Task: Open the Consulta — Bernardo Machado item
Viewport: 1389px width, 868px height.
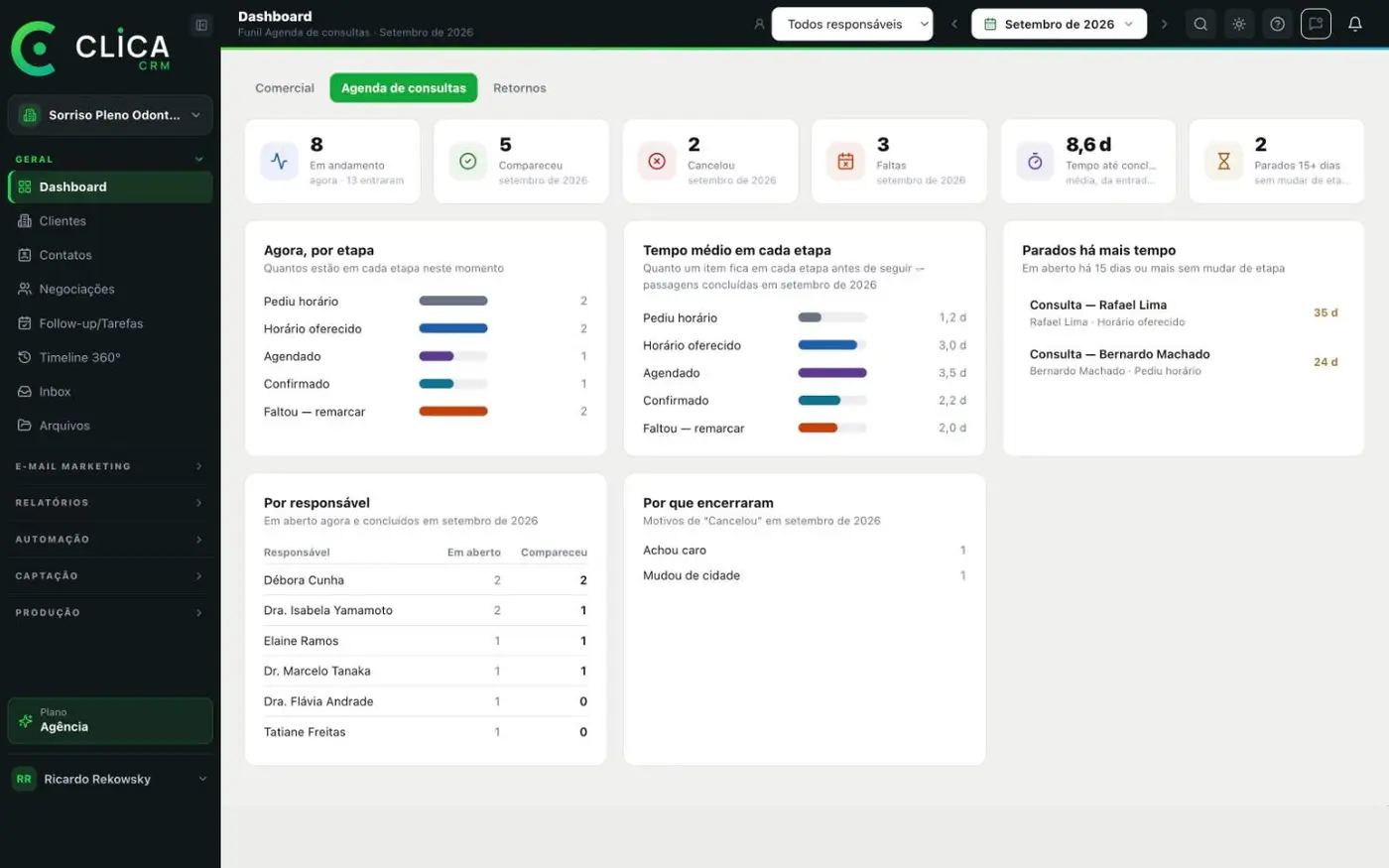Action: click(x=1184, y=362)
